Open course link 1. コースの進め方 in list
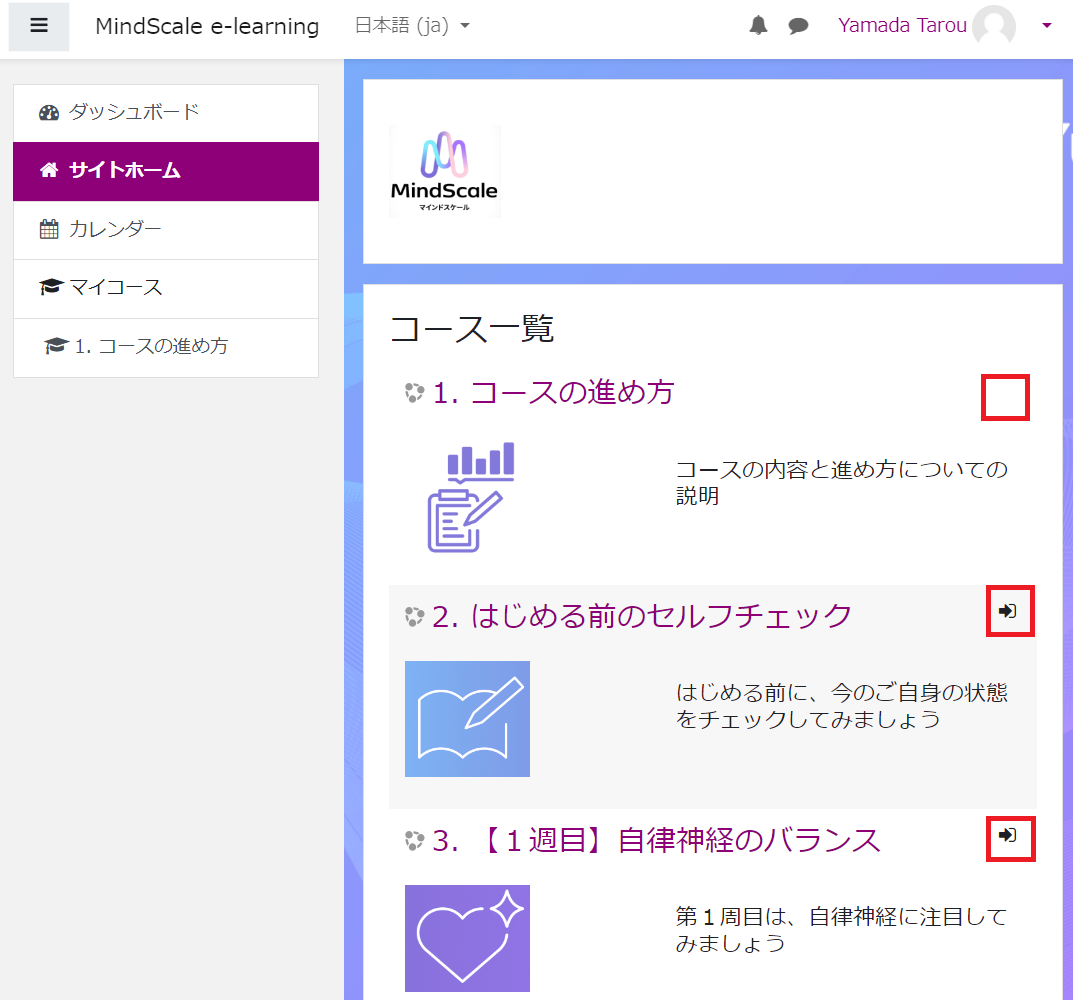1073x1000 pixels. pyautogui.click(x=553, y=393)
